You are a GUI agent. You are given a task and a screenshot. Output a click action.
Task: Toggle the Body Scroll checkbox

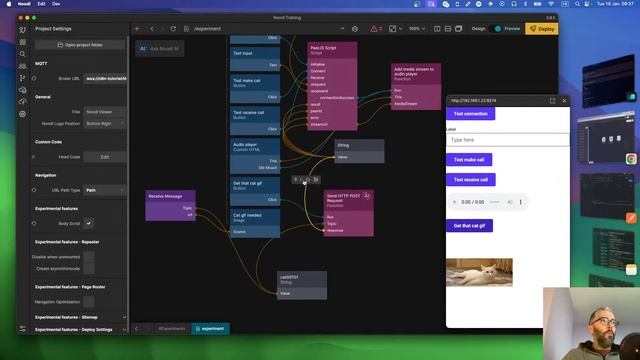click(x=89, y=223)
